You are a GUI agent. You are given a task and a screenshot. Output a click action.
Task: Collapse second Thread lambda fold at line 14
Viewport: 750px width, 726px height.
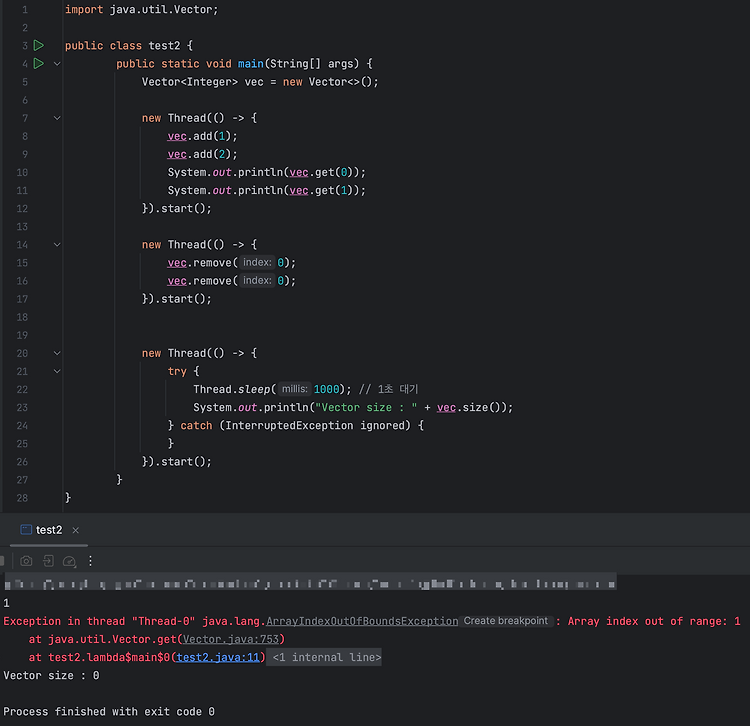point(57,245)
